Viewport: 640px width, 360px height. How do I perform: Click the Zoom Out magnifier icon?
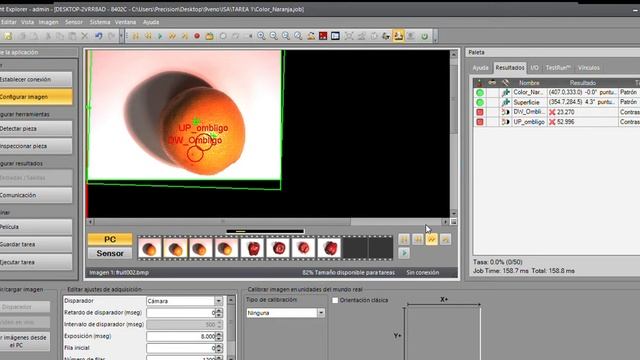[x=273, y=36]
